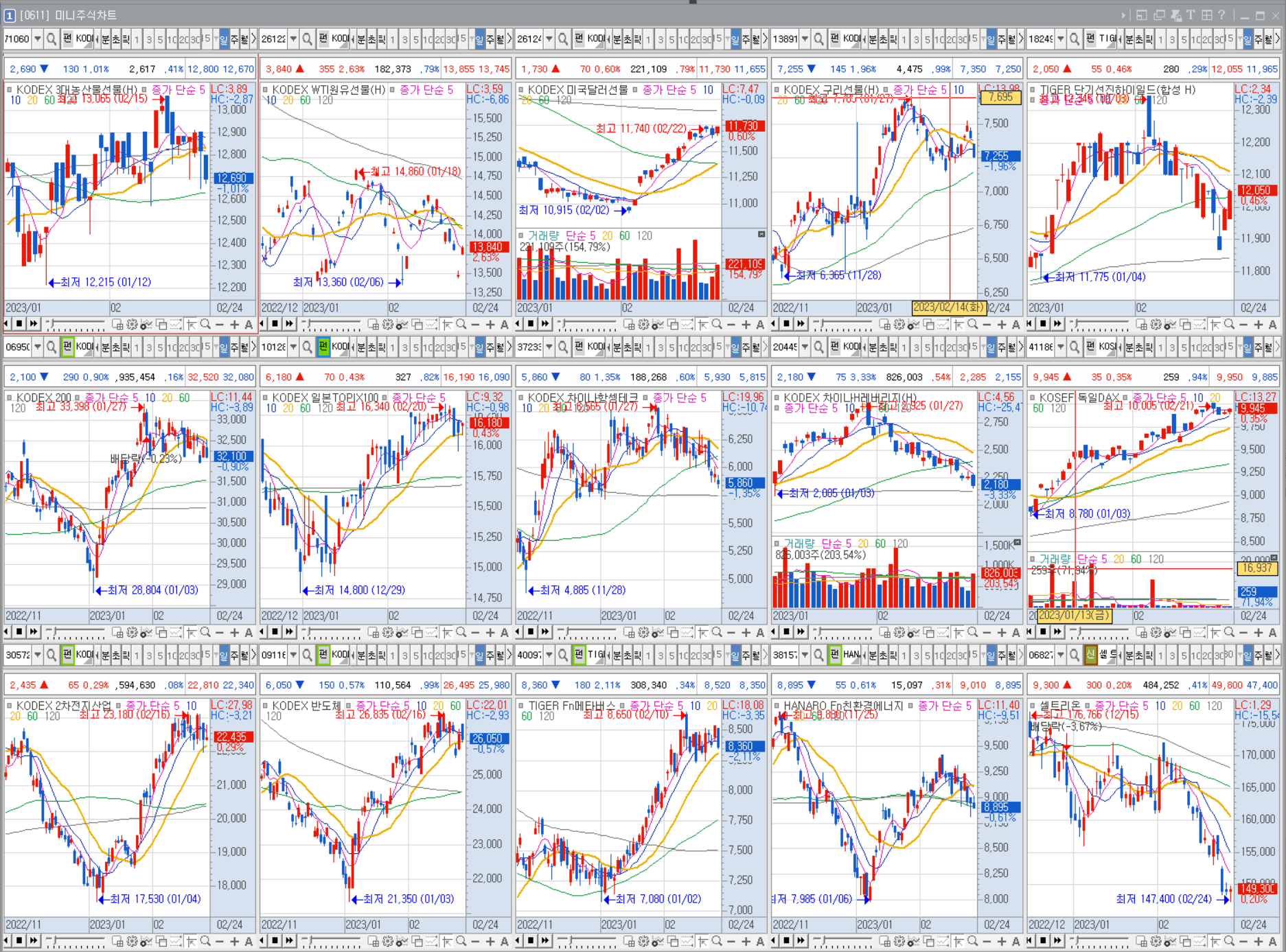Select 일 daily period for KODEX 차이나항셍테크 chart
1286x952 pixels.
735,347
